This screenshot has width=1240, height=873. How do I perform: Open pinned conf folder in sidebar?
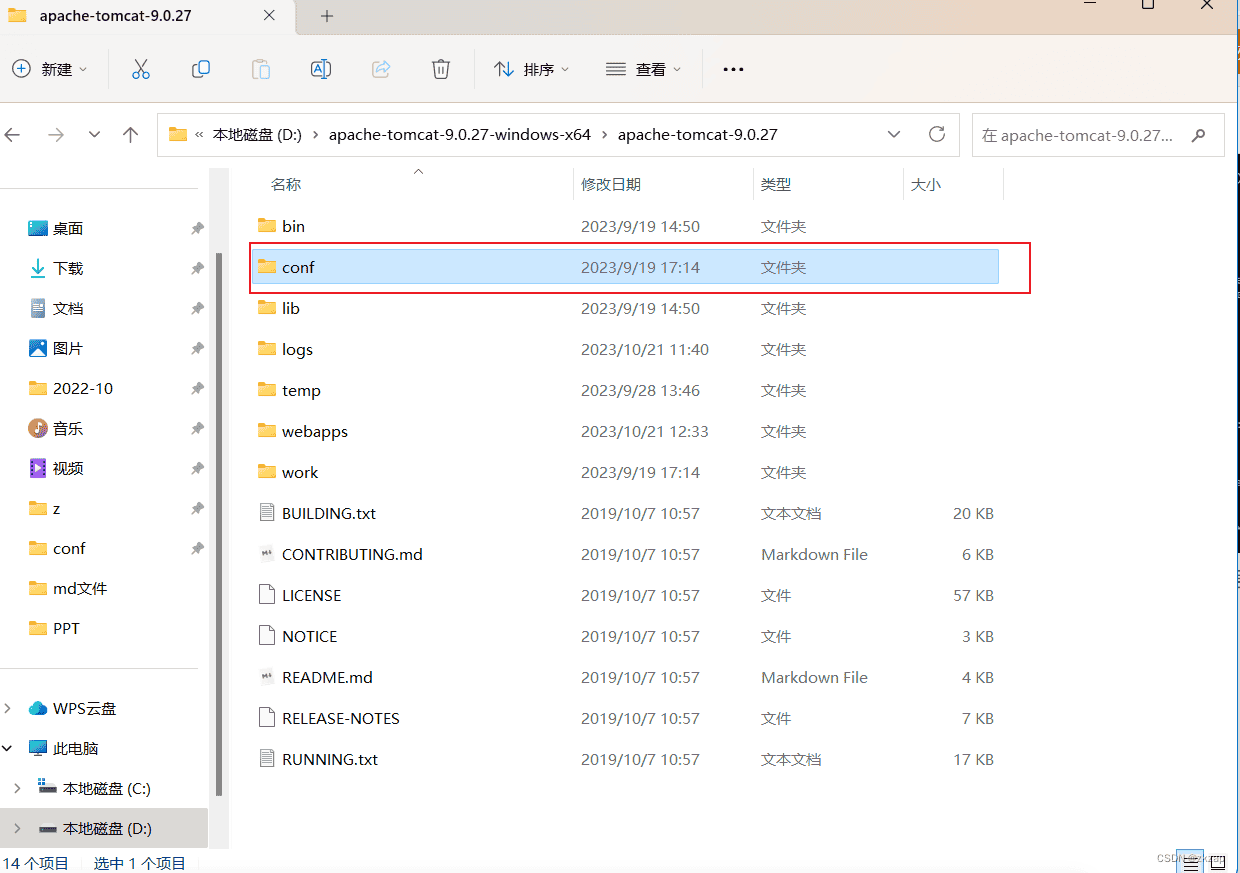[57, 548]
